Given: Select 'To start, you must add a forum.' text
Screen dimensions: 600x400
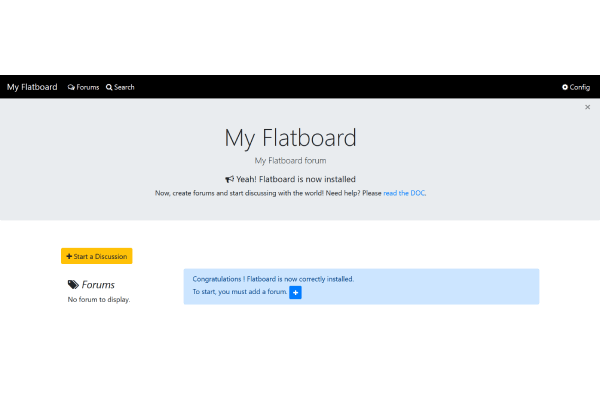Looking at the screenshot, I should coord(240,292).
